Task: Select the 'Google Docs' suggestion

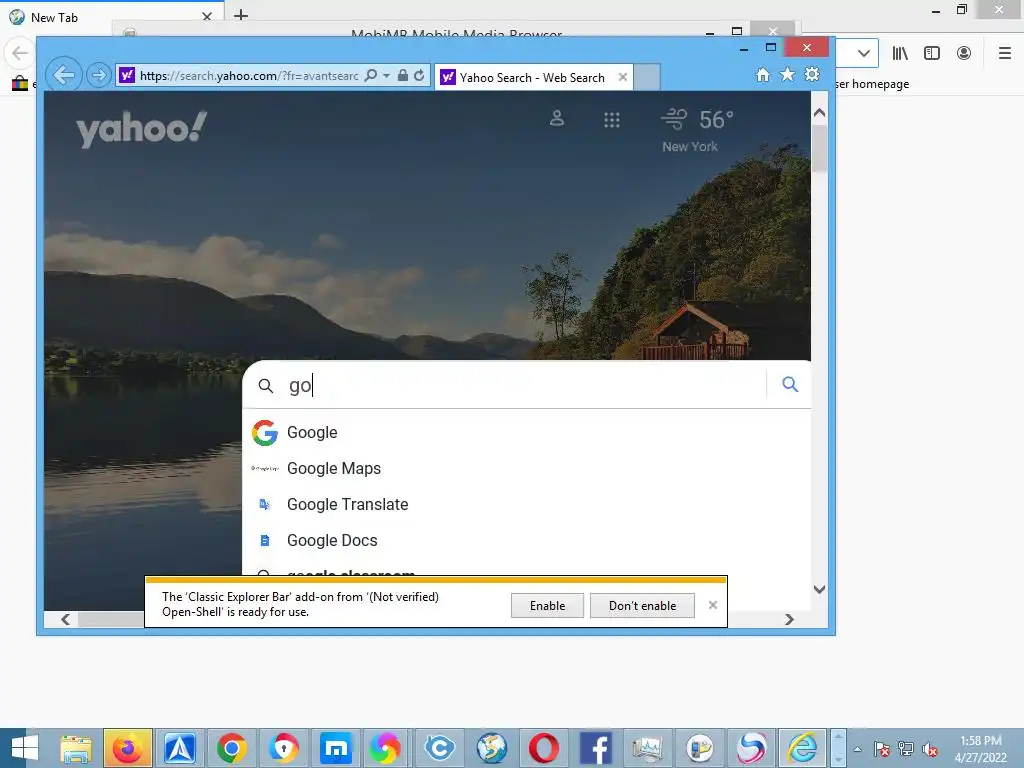Action: pyautogui.click(x=526, y=540)
